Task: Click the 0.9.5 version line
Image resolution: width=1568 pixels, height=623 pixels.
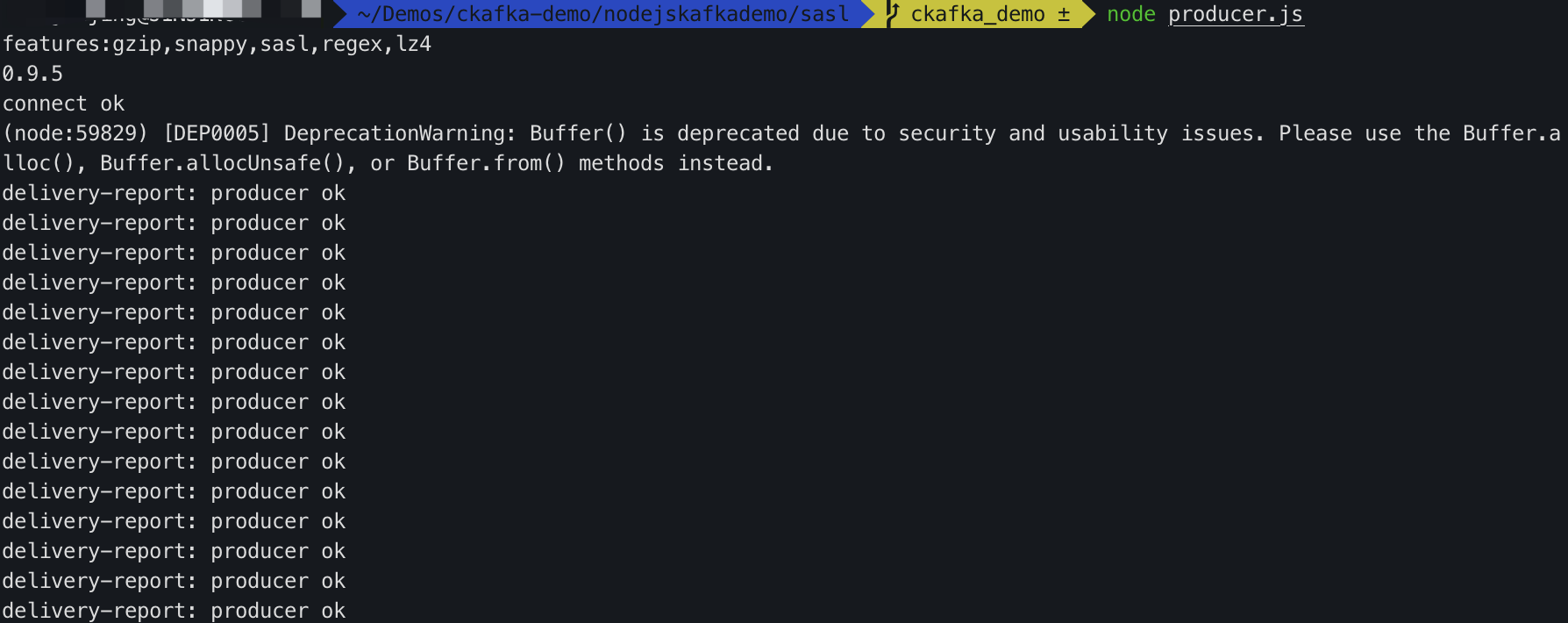Action: 32,74
